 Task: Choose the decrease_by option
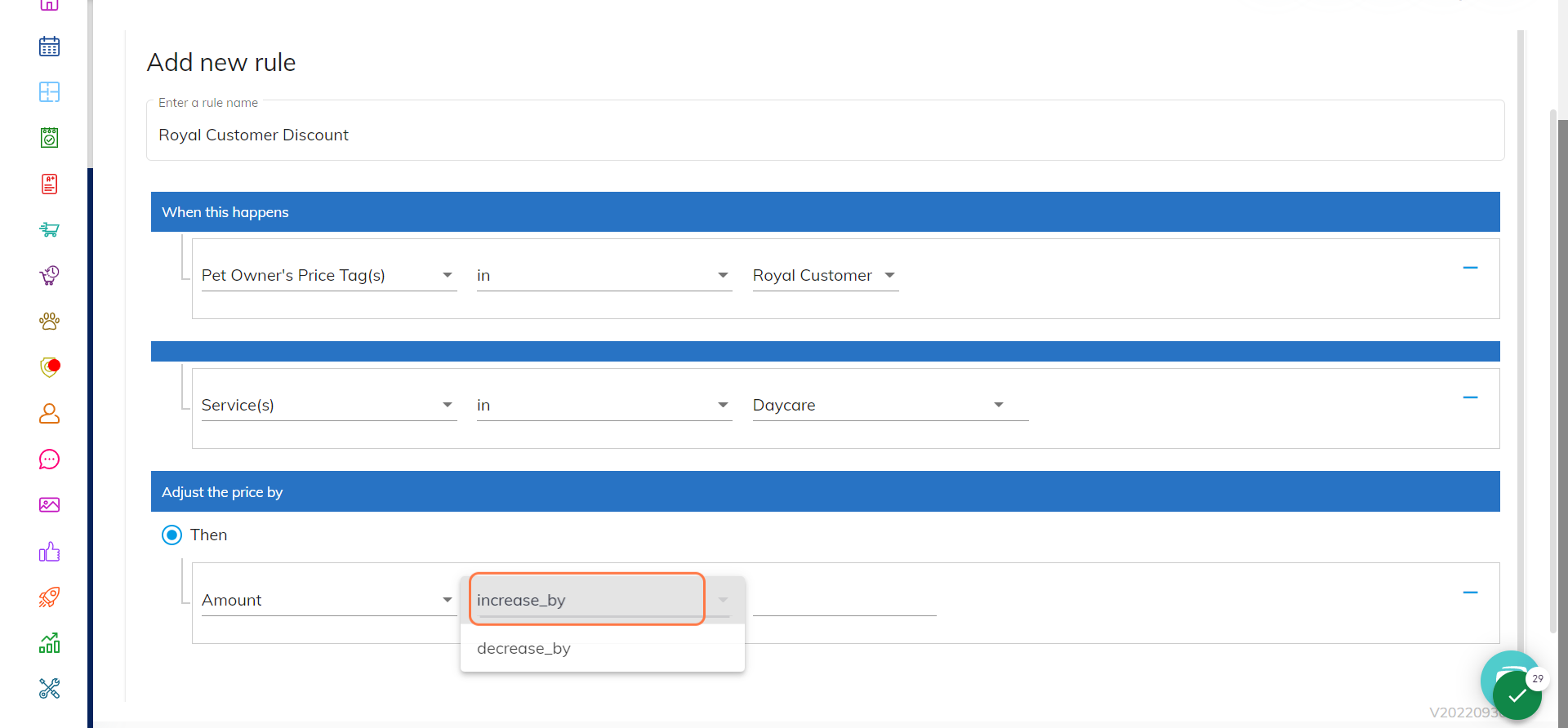[603, 649]
